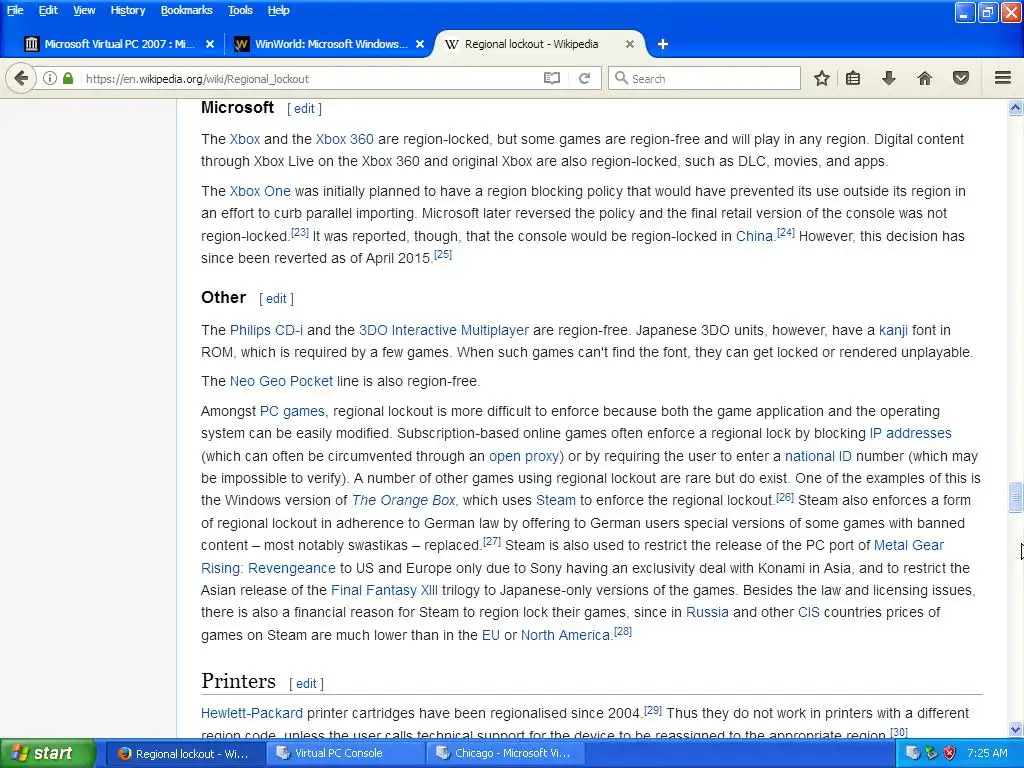This screenshot has width=1024, height=768.
Task: Click the red shield security tray icon
Action: coord(950,753)
